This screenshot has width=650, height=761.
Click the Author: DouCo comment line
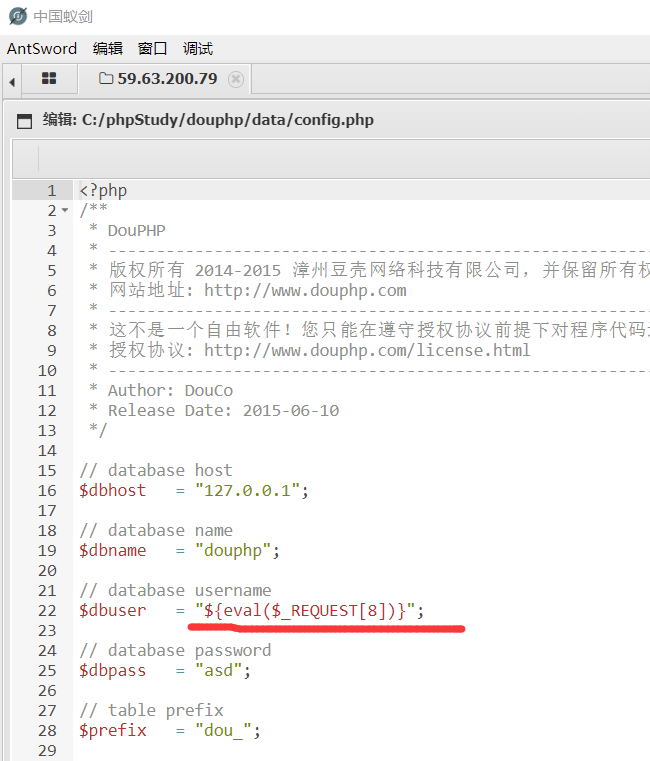pyautogui.click(x=161, y=390)
